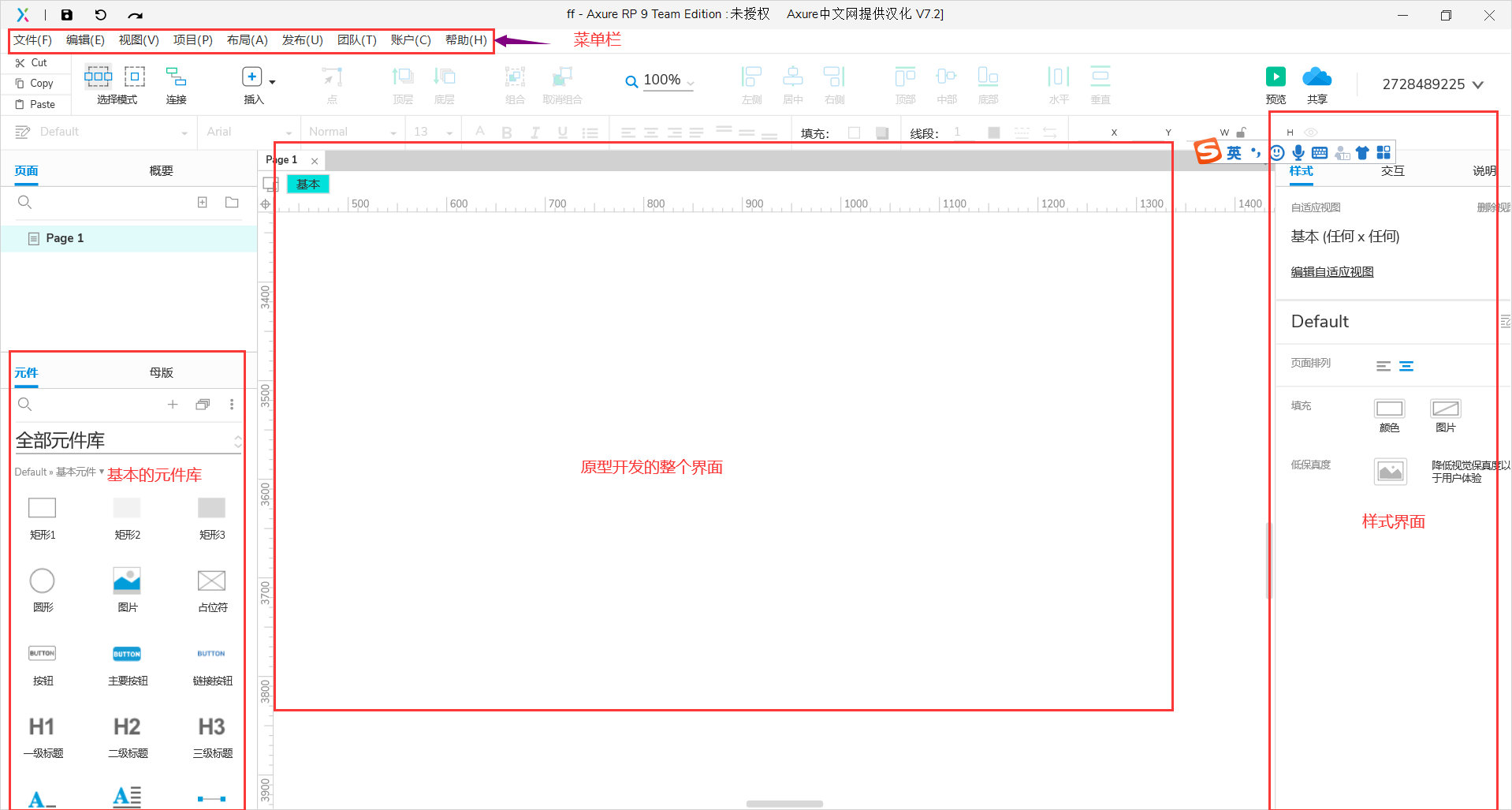The width and height of the screenshot is (1512, 810).
Task: Toggle italic text formatting
Action: 534,132
